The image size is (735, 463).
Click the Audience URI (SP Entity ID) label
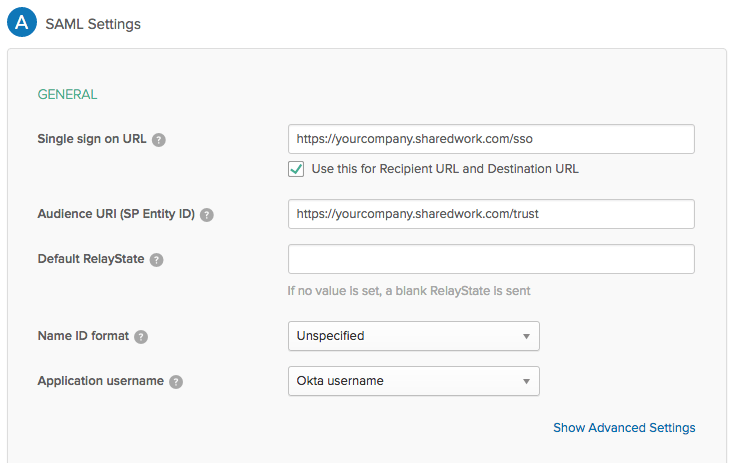116,214
